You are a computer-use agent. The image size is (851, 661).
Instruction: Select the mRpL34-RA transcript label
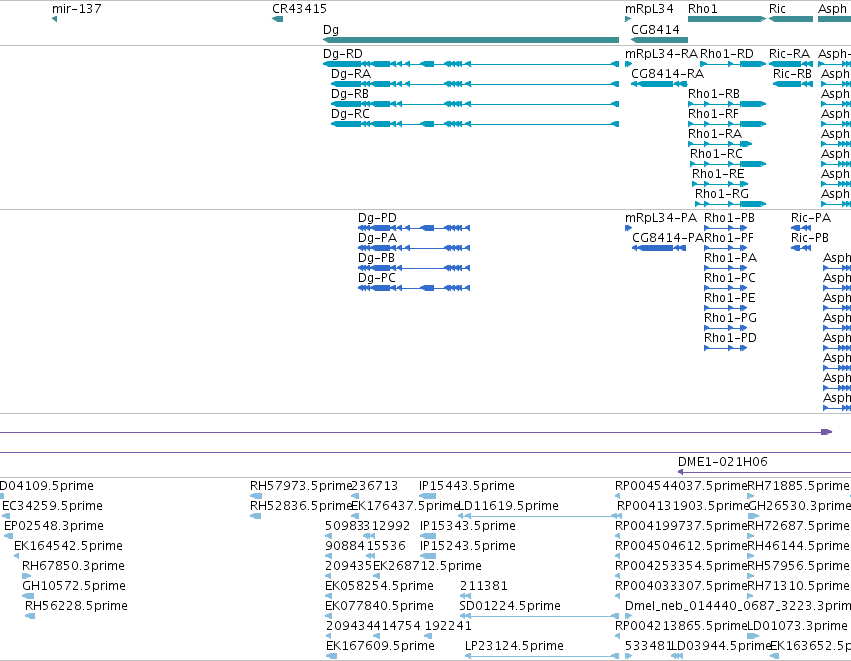pos(661,54)
